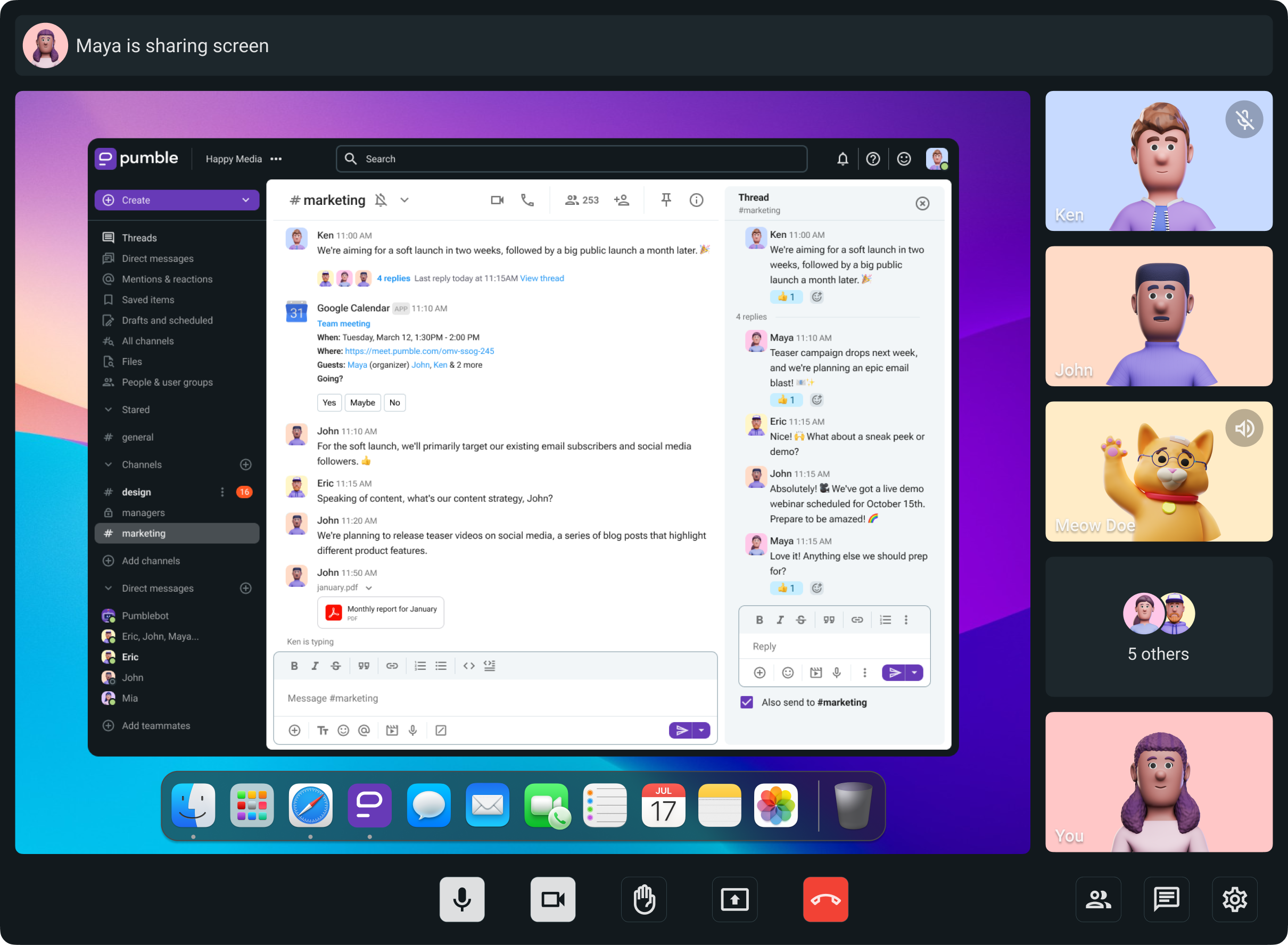Open Threads from the sidebar
Image resolution: width=1288 pixels, height=945 pixels.
pos(139,237)
